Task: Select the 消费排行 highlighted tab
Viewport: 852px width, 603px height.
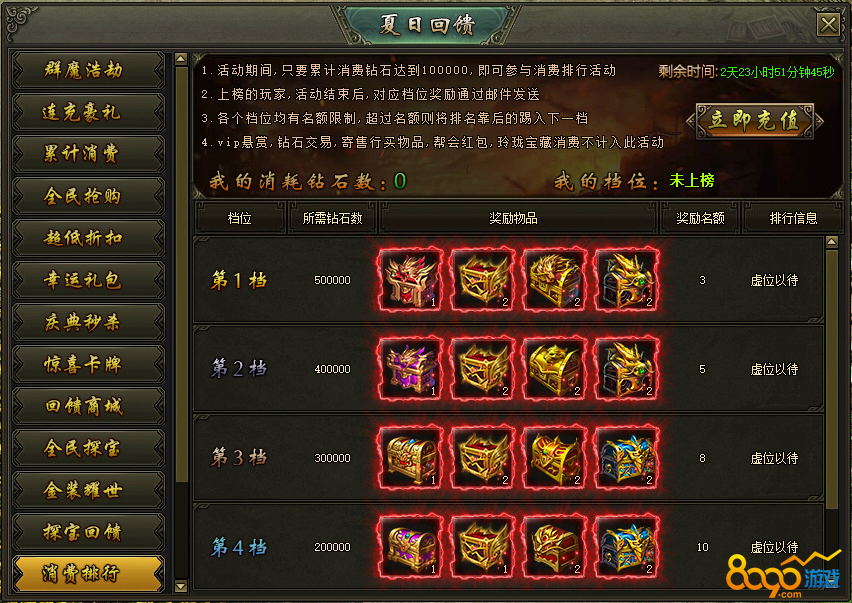Action: [88, 573]
